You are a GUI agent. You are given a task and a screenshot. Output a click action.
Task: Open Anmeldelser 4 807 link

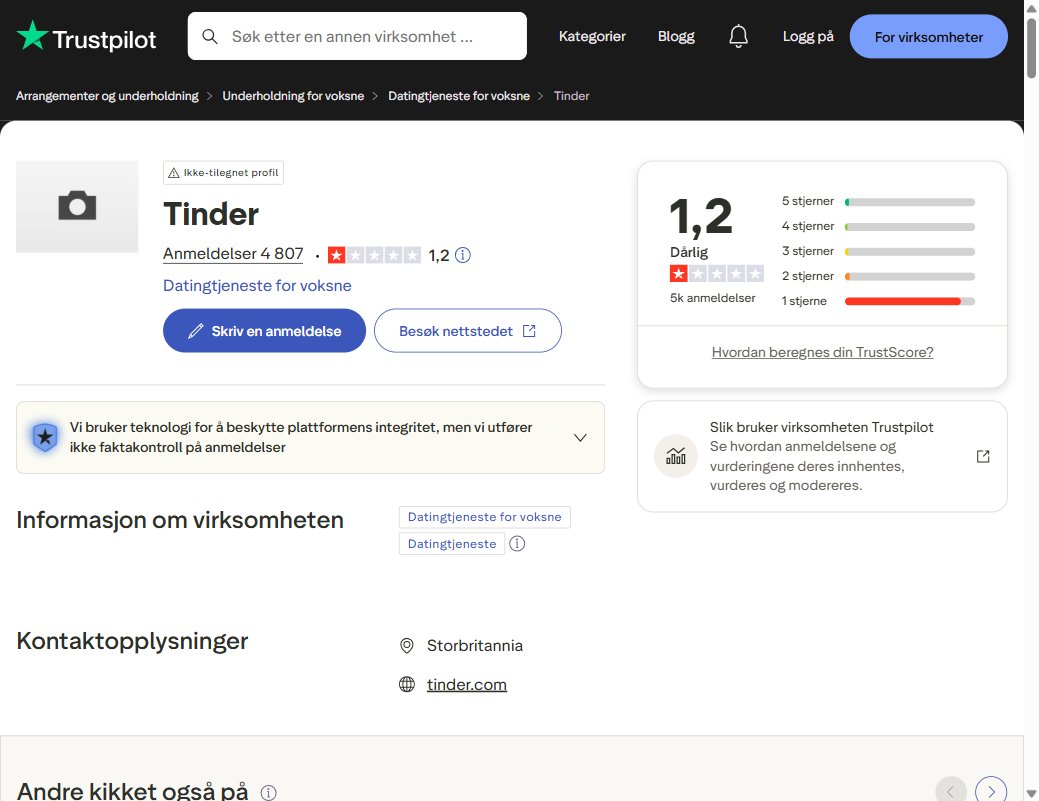(233, 254)
